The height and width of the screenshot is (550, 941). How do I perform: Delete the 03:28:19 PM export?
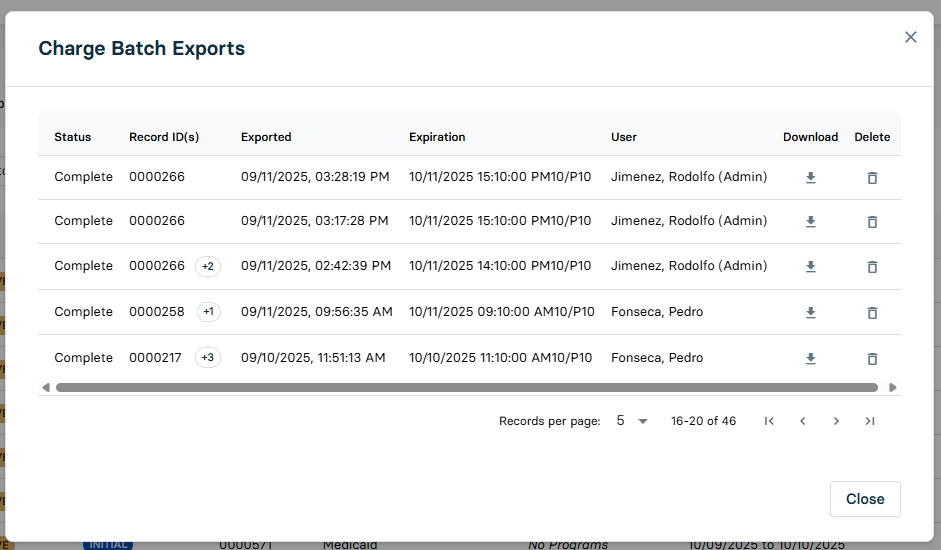tap(872, 178)
